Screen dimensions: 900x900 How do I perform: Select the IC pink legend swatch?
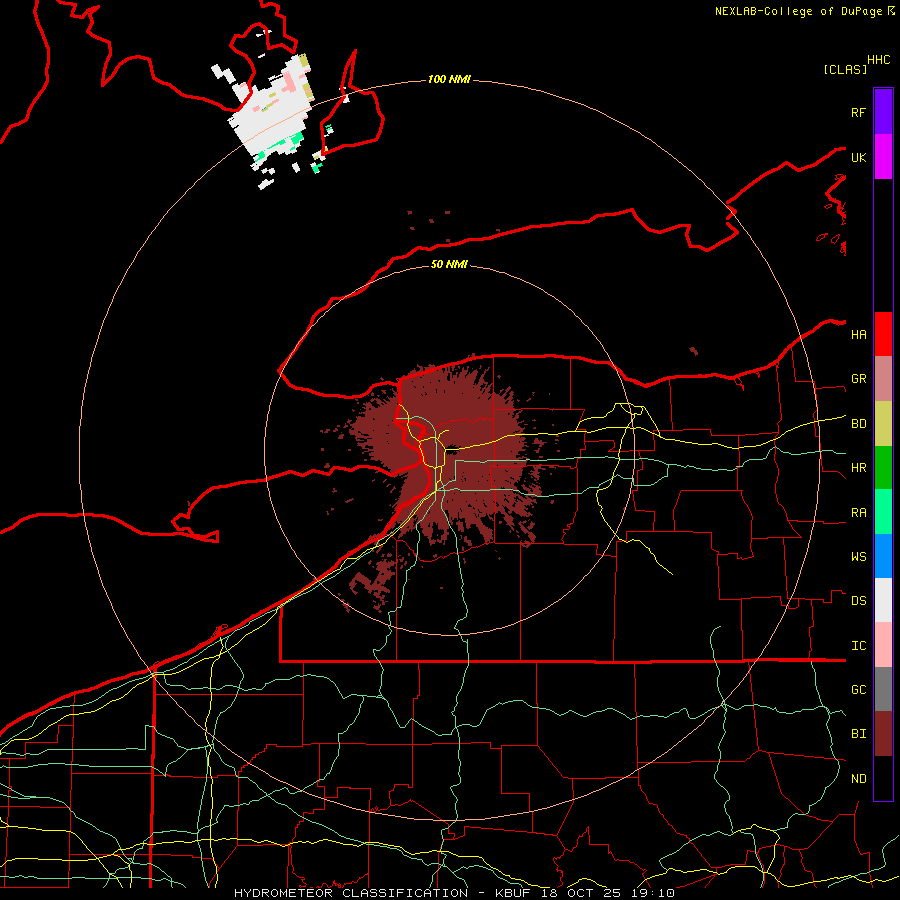coord(883,645)
